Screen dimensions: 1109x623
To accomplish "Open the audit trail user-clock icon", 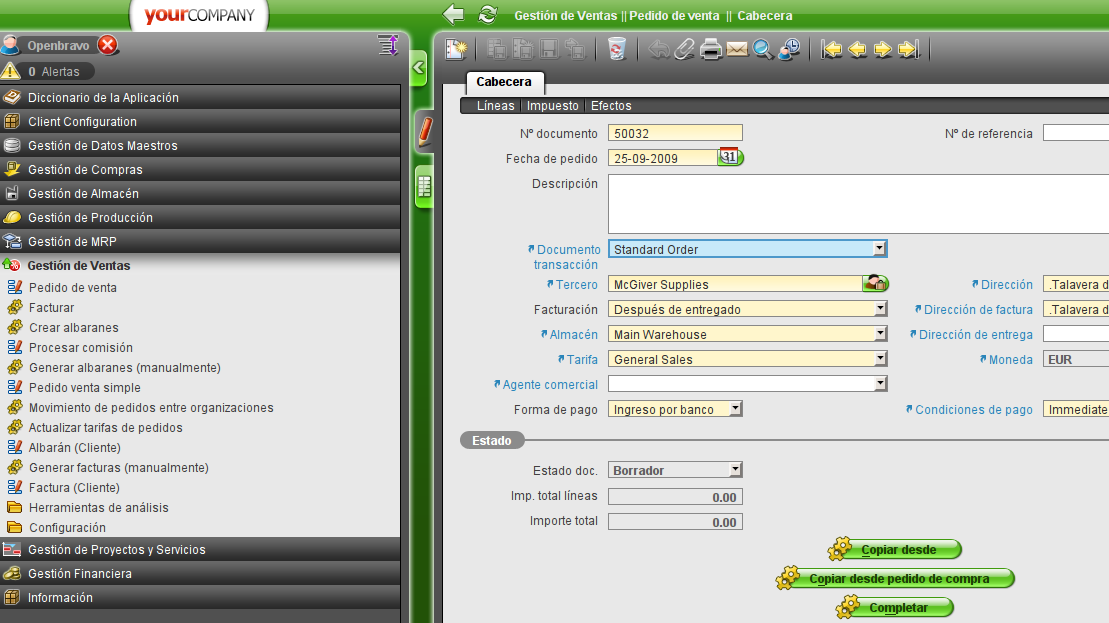I will 789,50.
